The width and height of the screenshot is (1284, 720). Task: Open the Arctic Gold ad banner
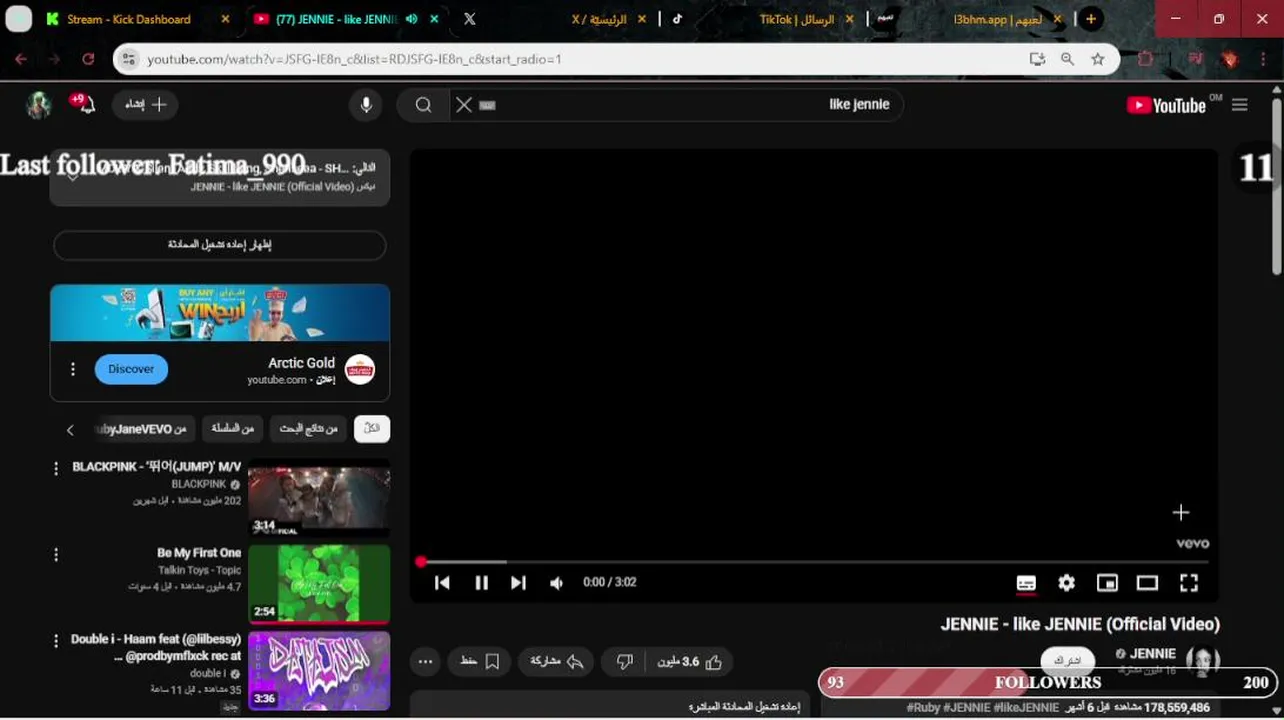[220, 313]
